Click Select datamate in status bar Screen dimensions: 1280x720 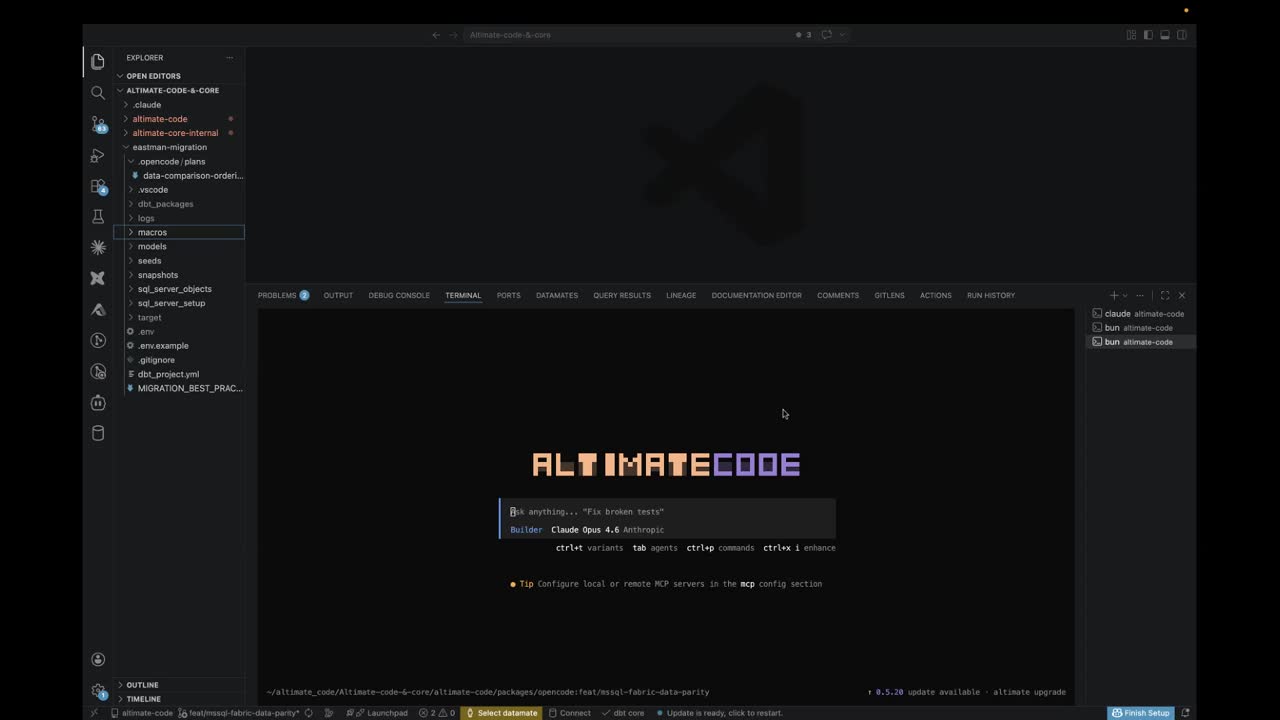(501, 713)
